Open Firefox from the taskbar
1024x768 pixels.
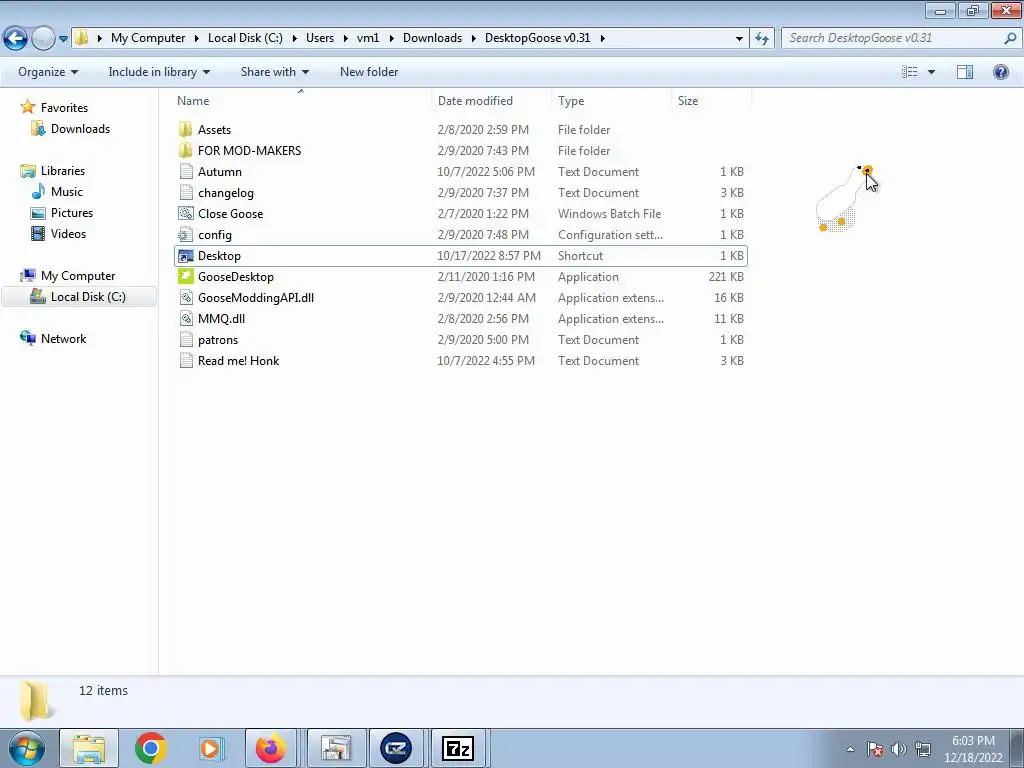click(x=270, y=748)
